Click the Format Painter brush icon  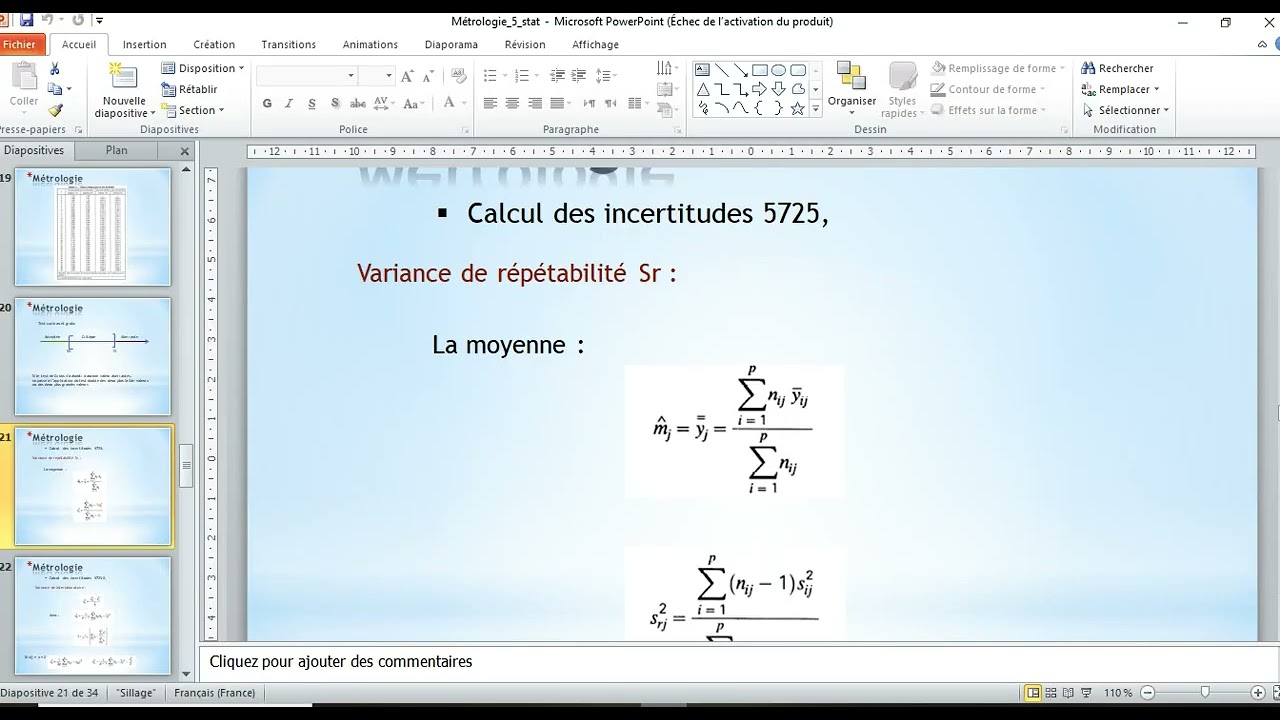[x=55, y=110]
